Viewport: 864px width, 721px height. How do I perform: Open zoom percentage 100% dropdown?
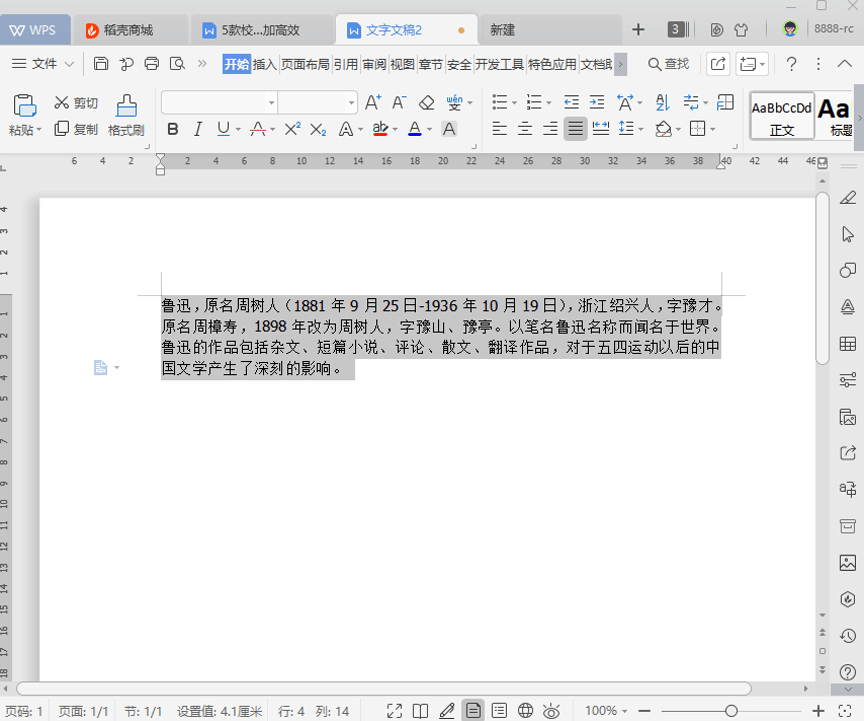[606, 711]
